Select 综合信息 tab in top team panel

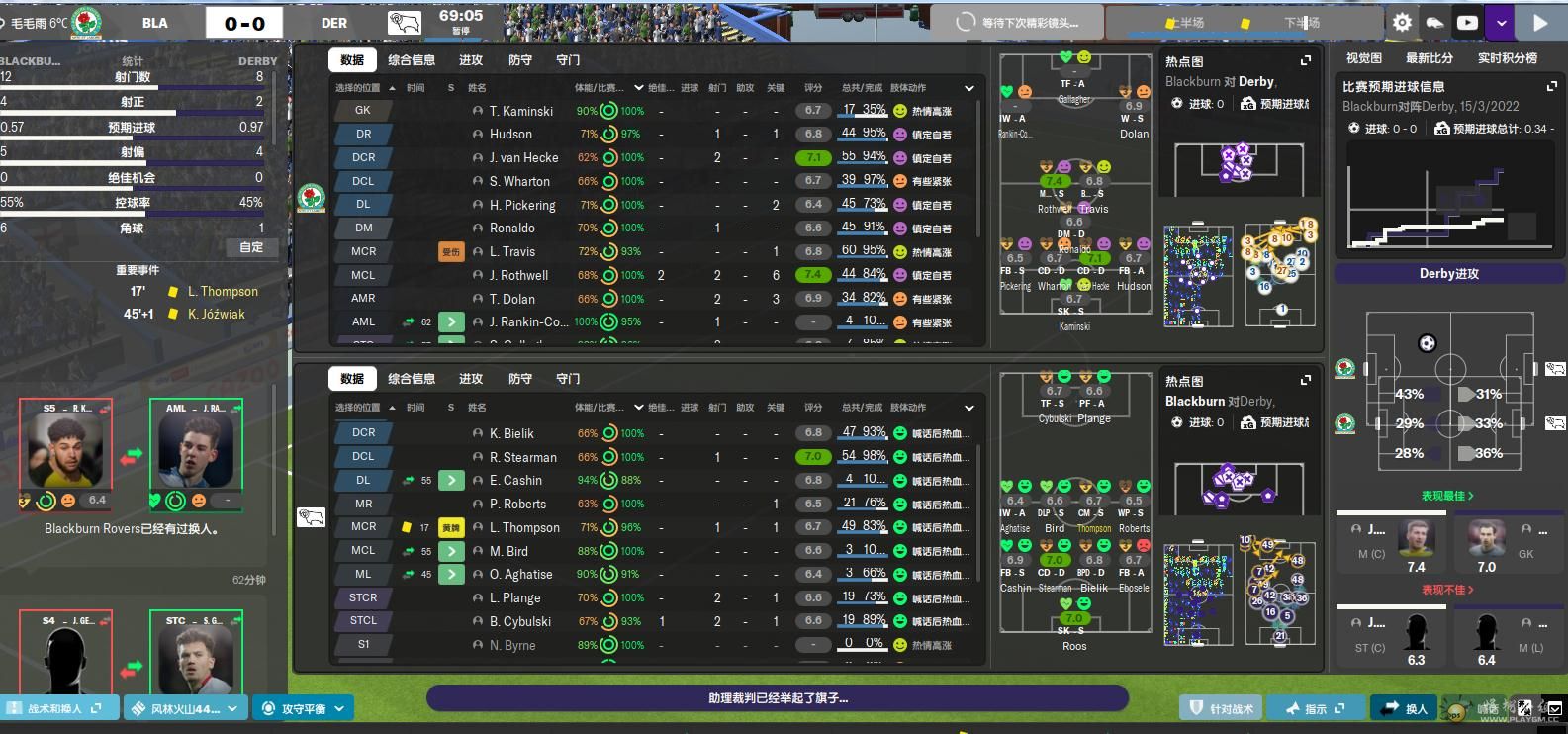point(412,60)
